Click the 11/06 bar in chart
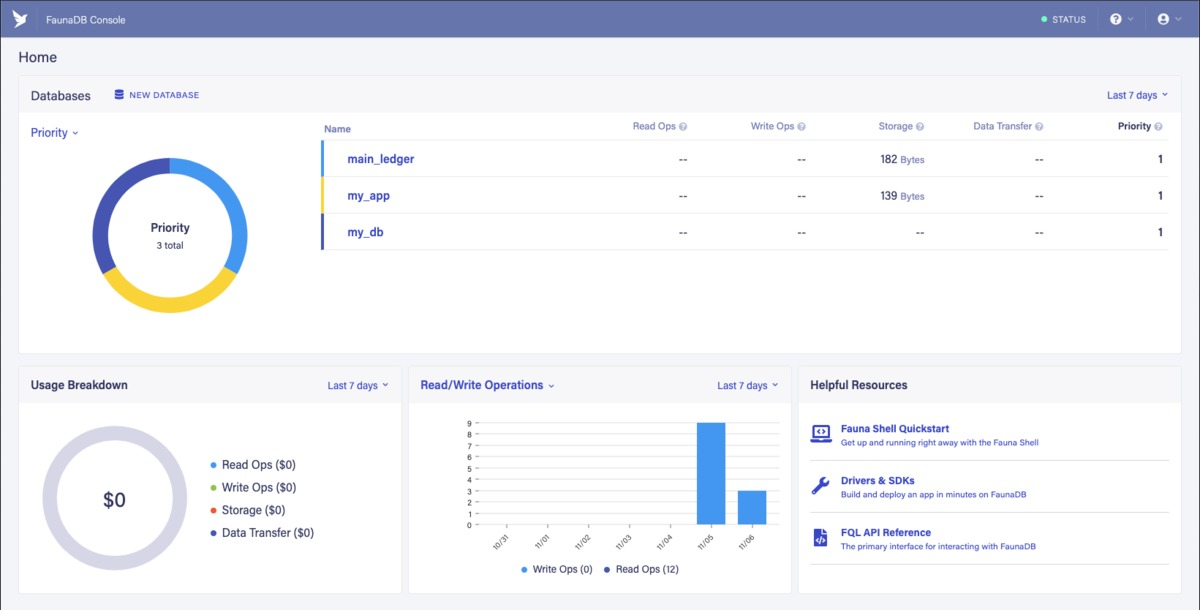This screenshot has width=1200, height=610. point(752,507)
